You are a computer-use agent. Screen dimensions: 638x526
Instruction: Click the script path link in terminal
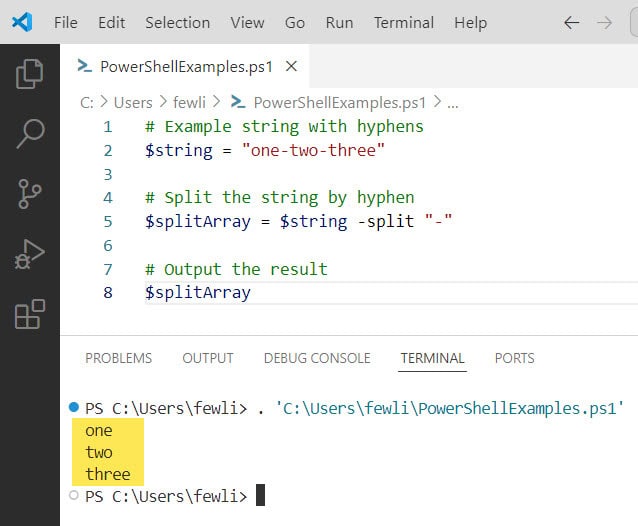pos(450,408)
